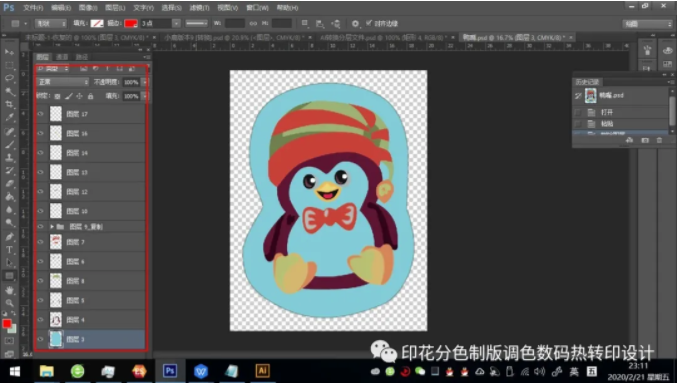The height and width of the screenshot is (383, 678).
Task: Select the Clone Stamp tool
Action: pyautogui.click(x=9, y=158)
